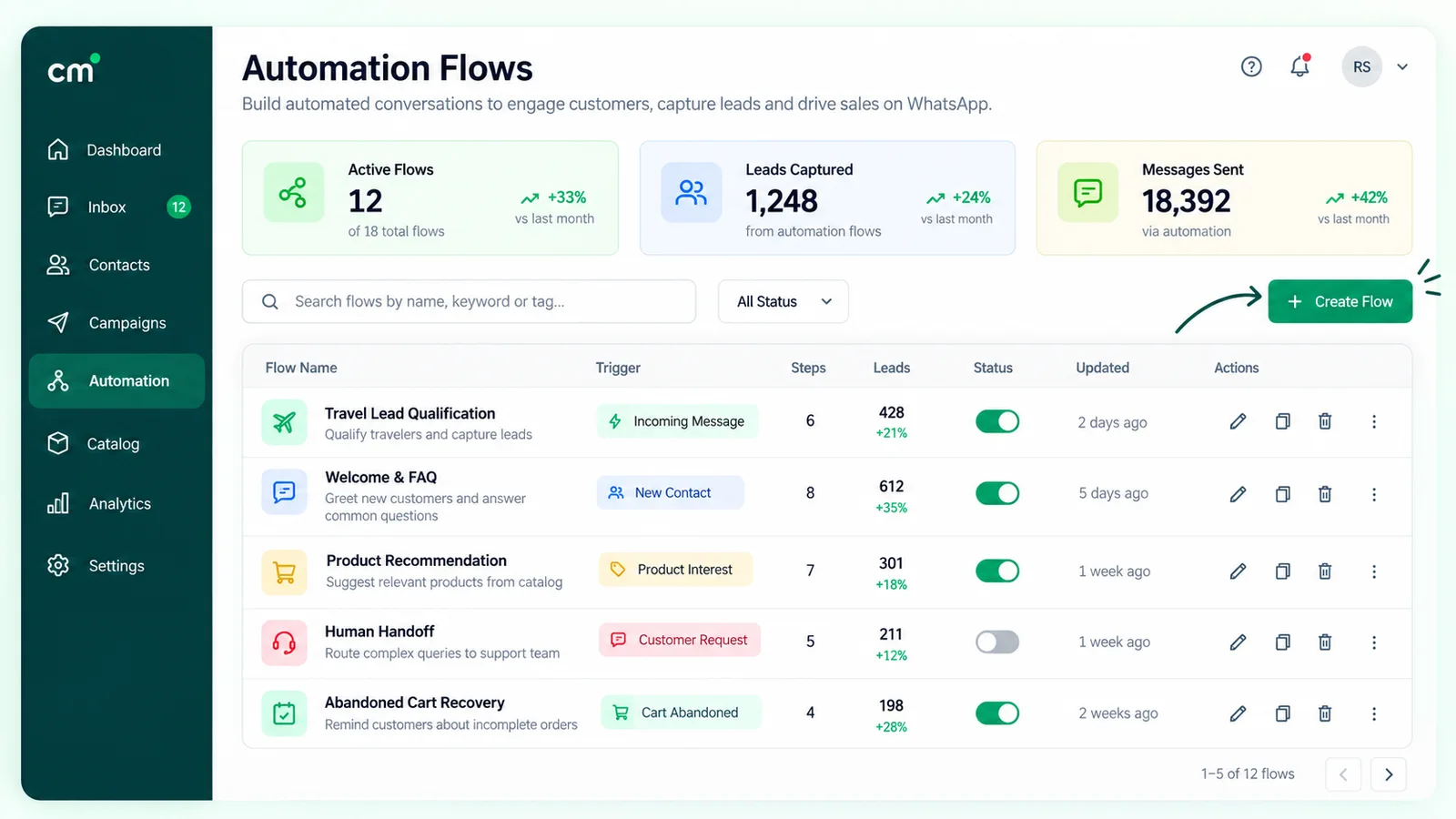Viewport: 1456px width, 819px height.
Task: Disable the Travel Lead Qualification flow toggle
Action: (997, 421)
